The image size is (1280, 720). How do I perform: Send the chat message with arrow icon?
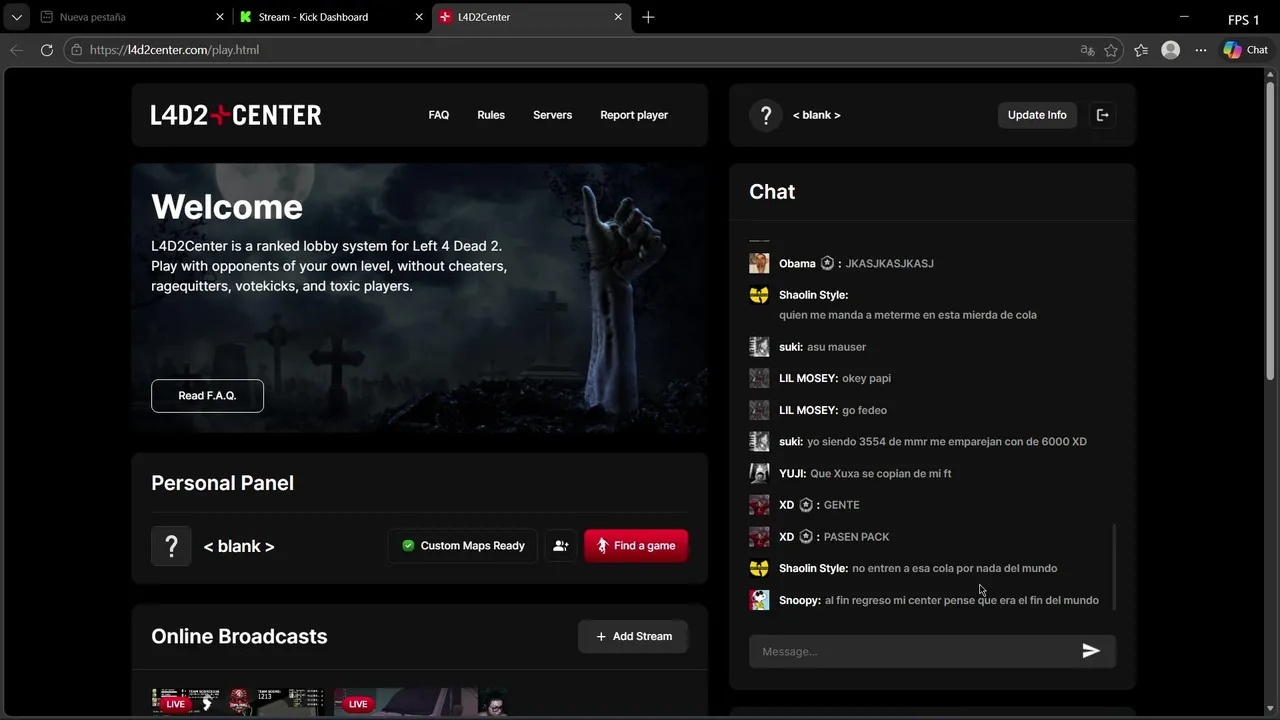1091,652
